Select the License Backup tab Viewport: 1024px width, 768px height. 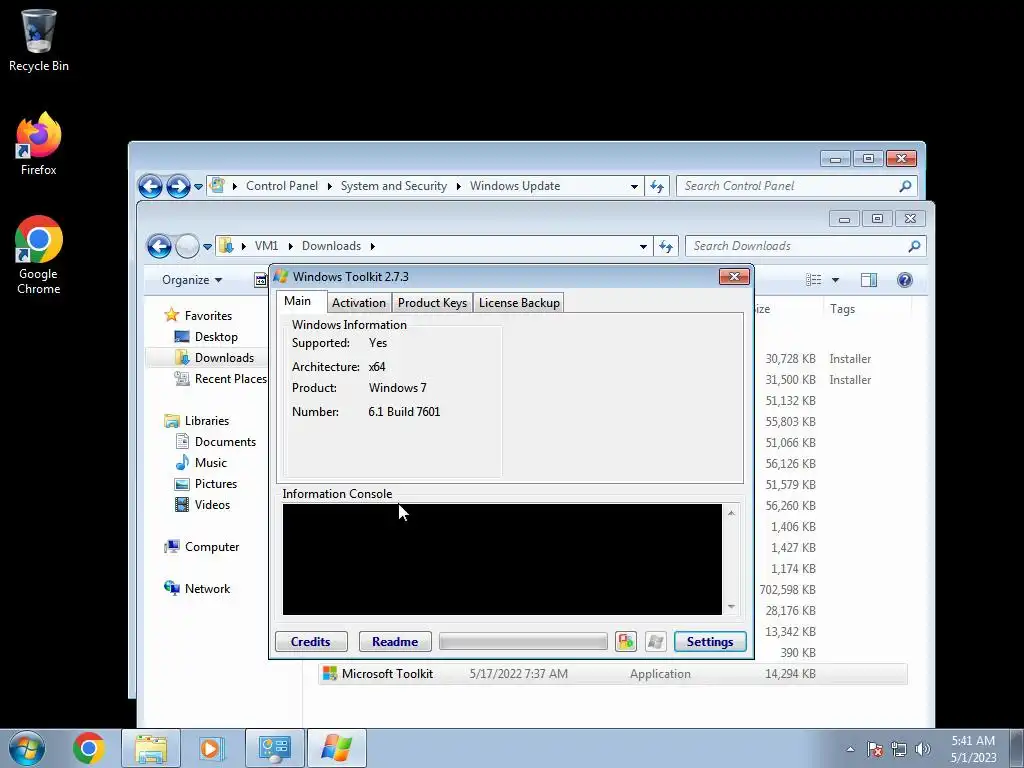[519, 302]
